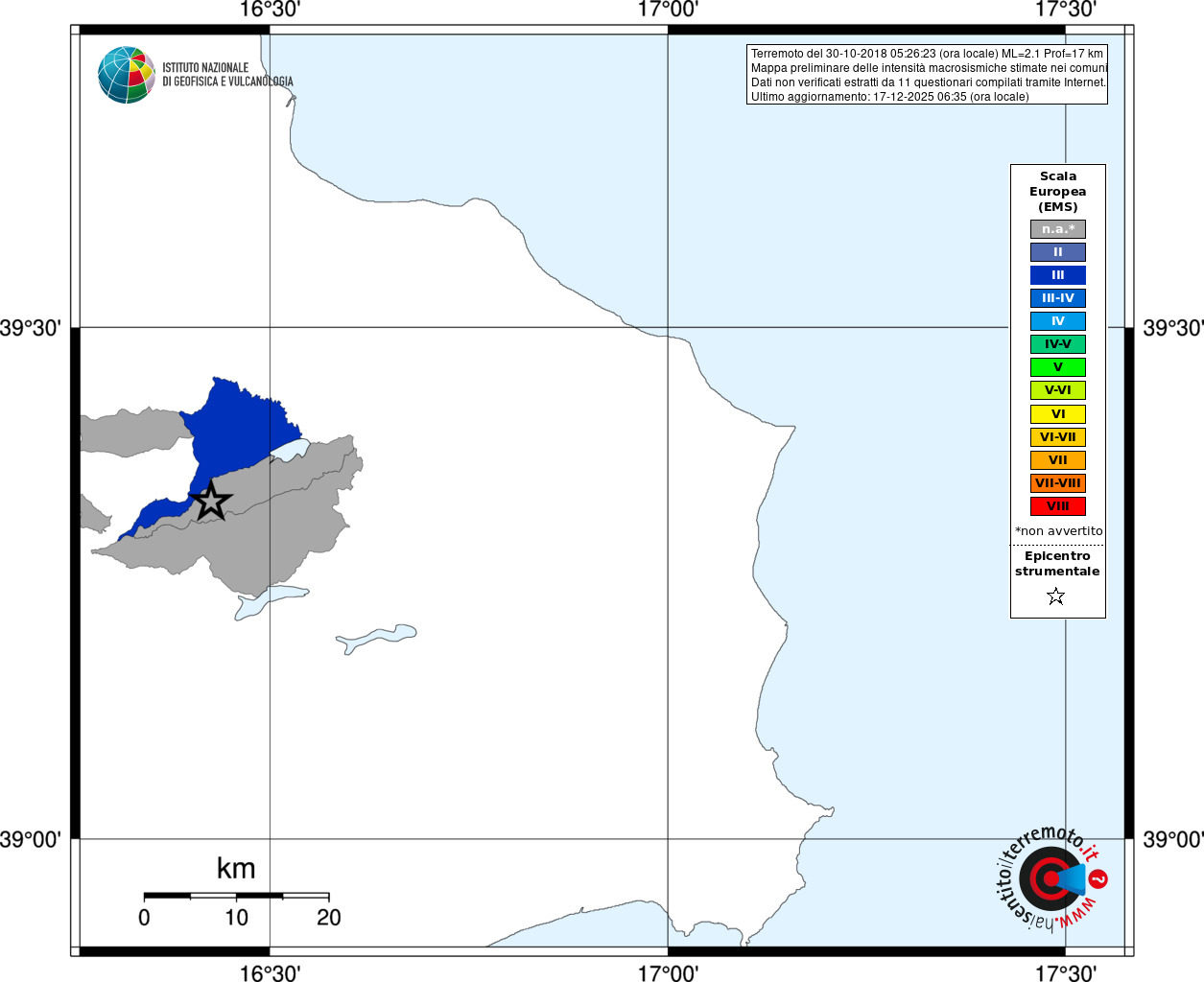Click the INGV globe logo
Viewport: 1204px width, 982px height.
[x=127, y=75]
